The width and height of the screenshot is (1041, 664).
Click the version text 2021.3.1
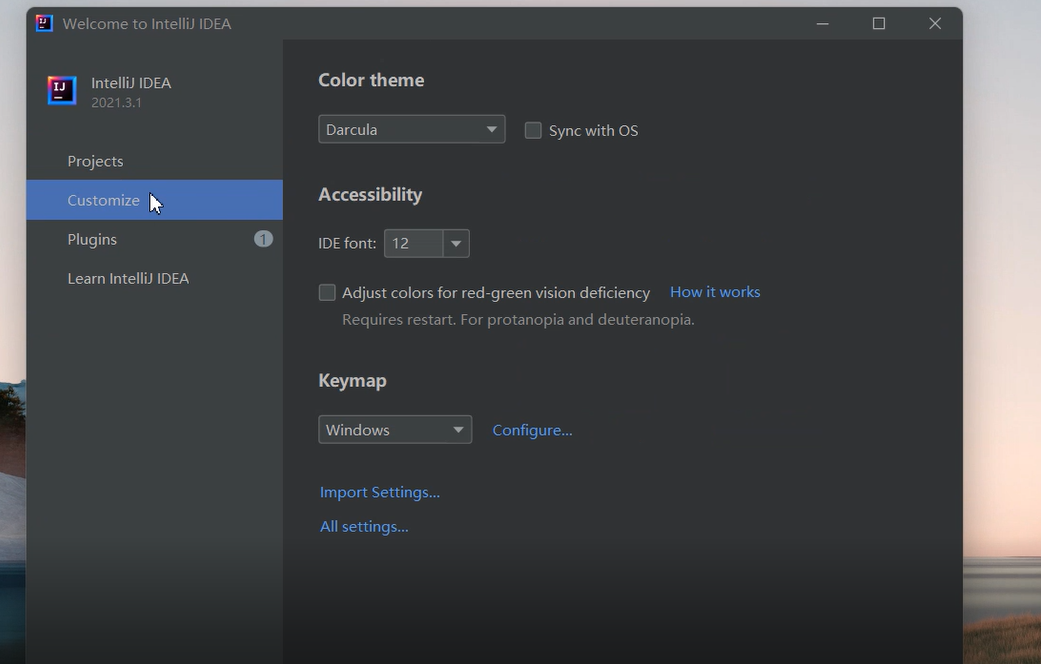click(116, 102)
